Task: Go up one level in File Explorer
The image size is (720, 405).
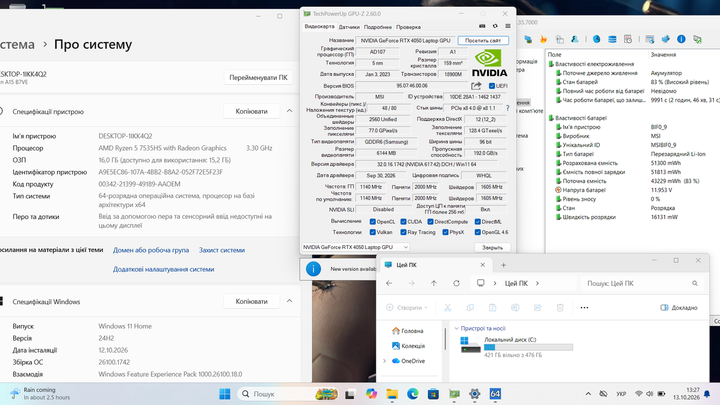Action: (434, 283)
